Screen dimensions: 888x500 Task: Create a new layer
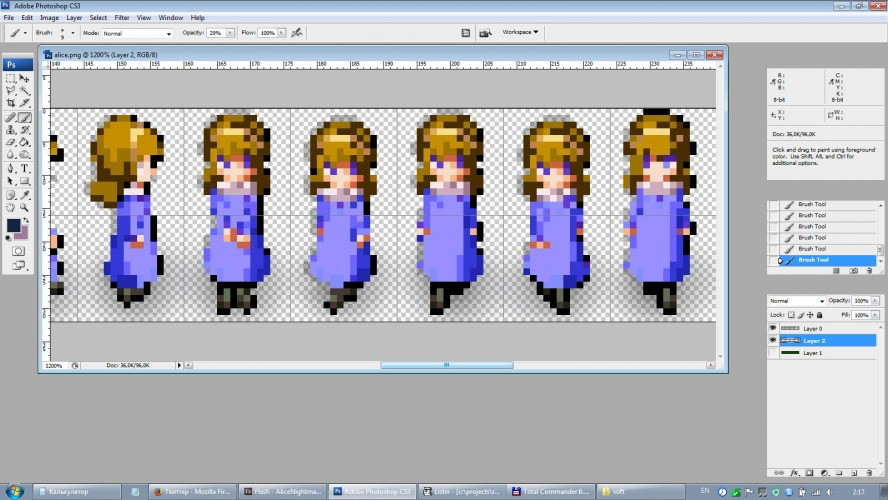[x=853, y=473]
